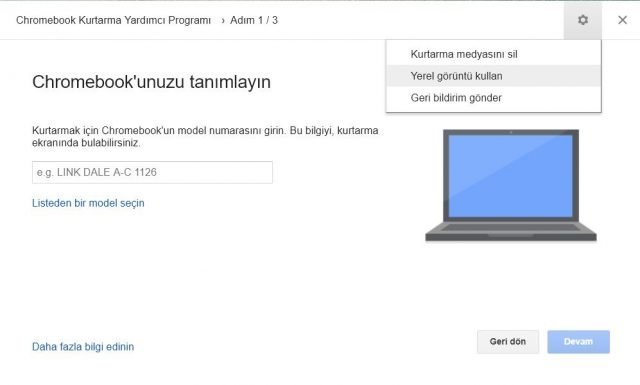The image size is (640, 385).
Task: Click the heading 'Chromebook'unuzu tanımlayın'
Action: 151,82
